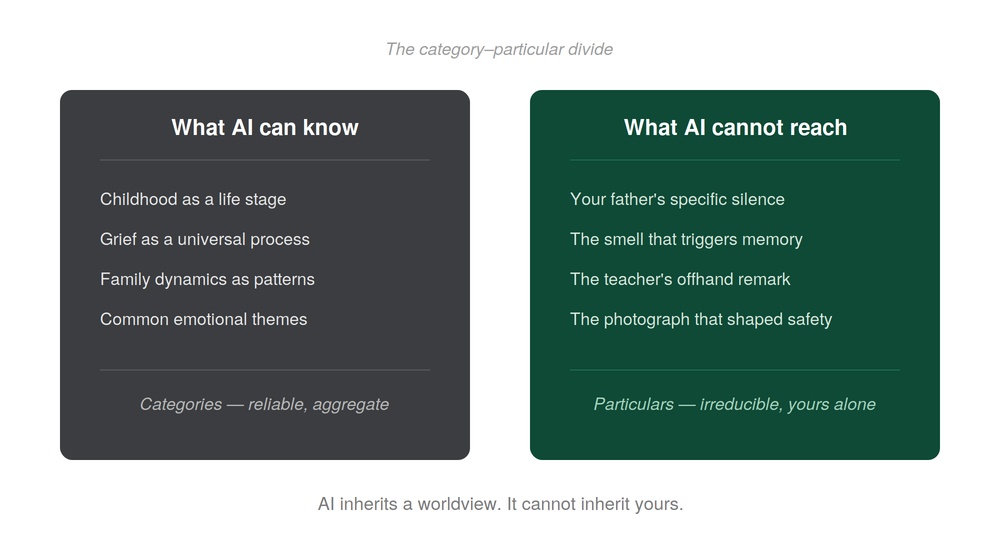Click 'Family dynamics as patterns'

coord(207,279)
